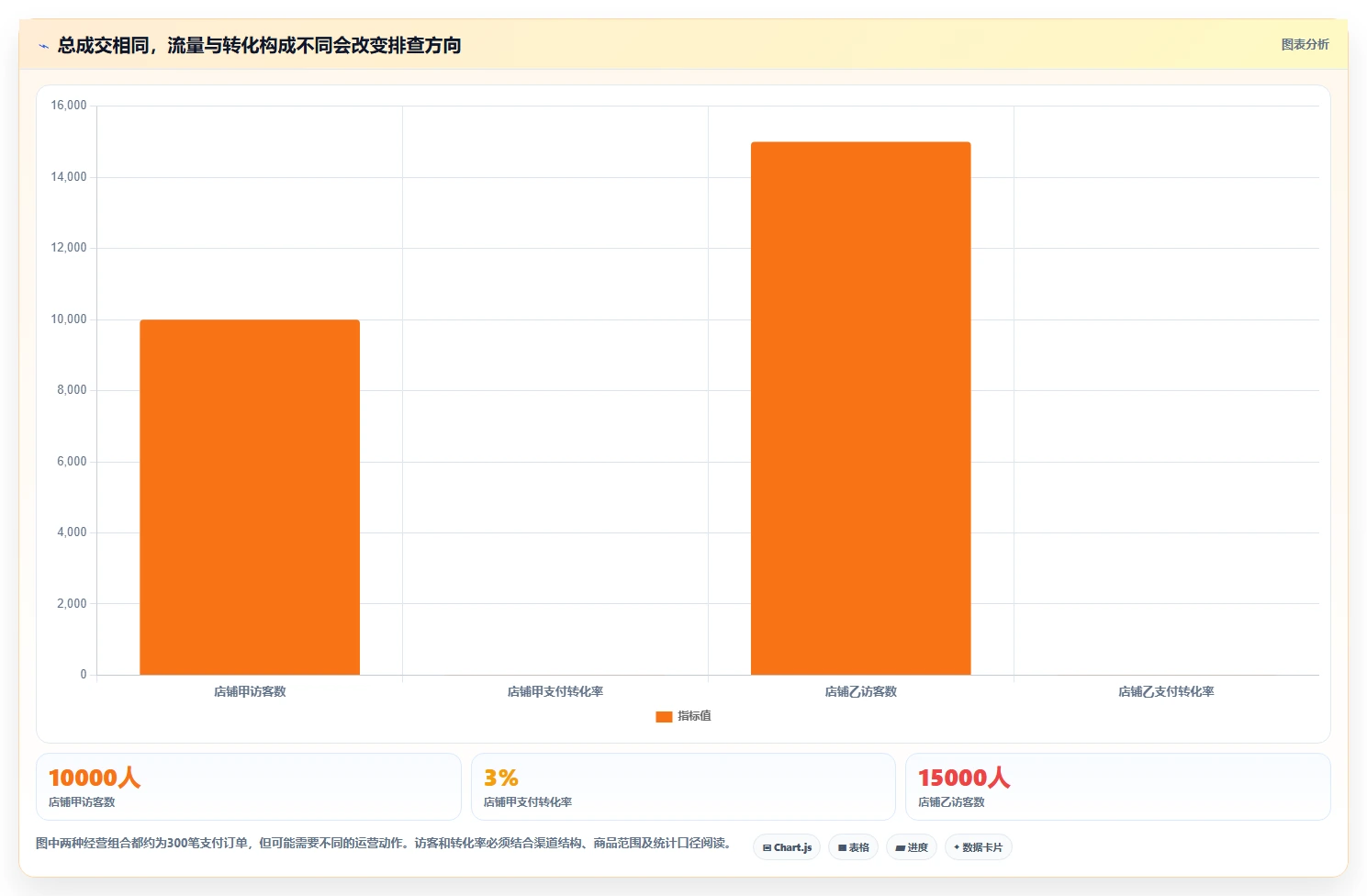Click the 10,000 y-axis tick label
This screenshot has width=1367, height=896.
(69, 319)
